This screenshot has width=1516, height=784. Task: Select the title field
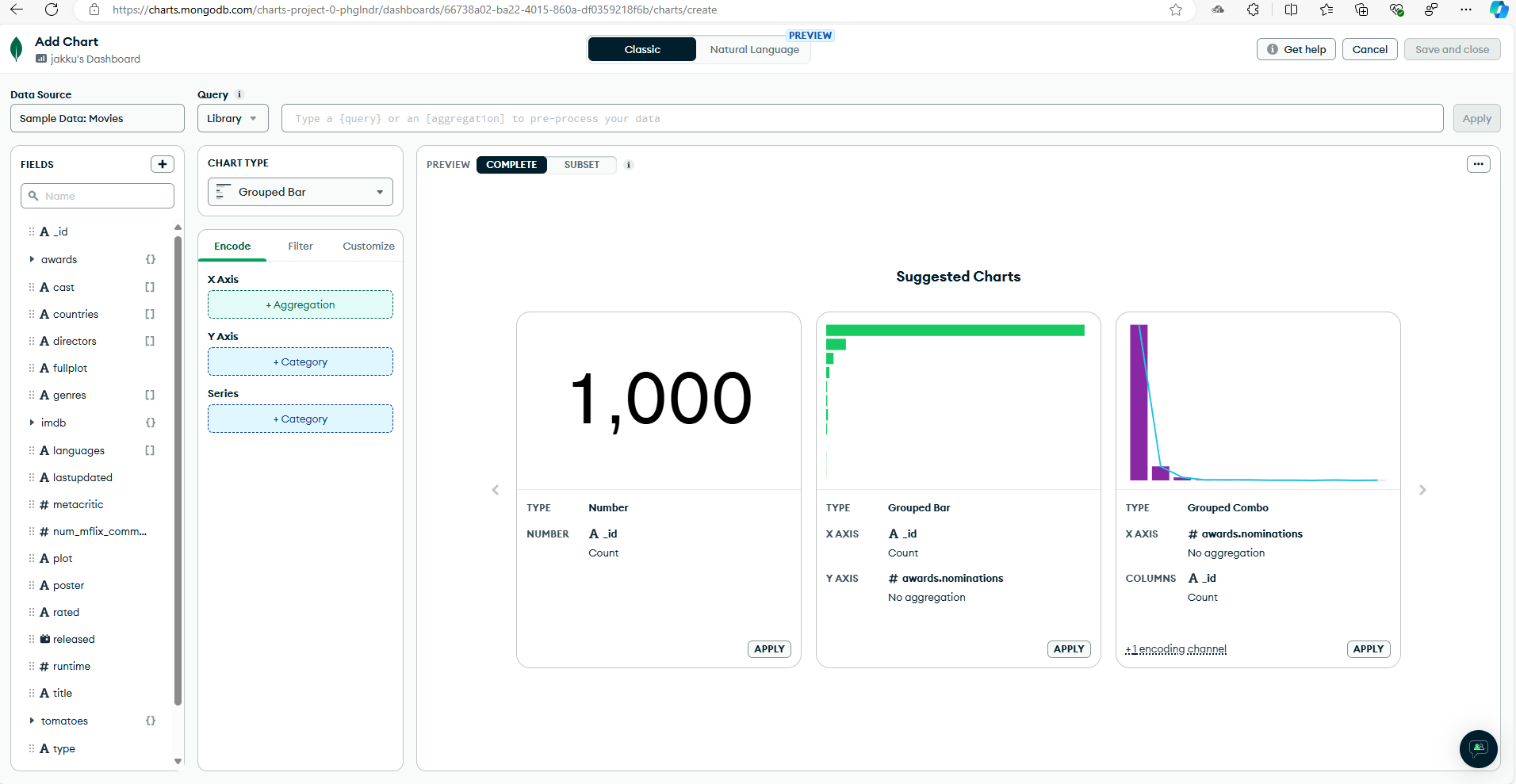(x=63, y=693)
